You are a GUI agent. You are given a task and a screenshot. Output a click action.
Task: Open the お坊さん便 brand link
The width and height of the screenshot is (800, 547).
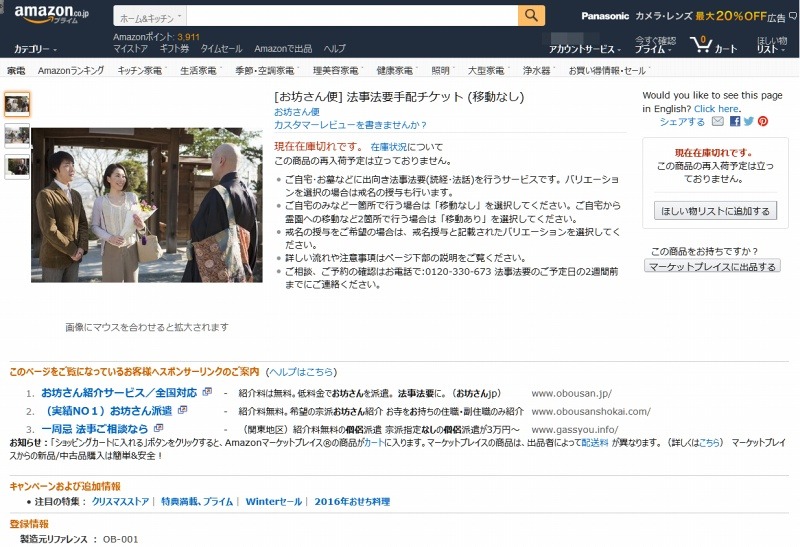(297, 112)
